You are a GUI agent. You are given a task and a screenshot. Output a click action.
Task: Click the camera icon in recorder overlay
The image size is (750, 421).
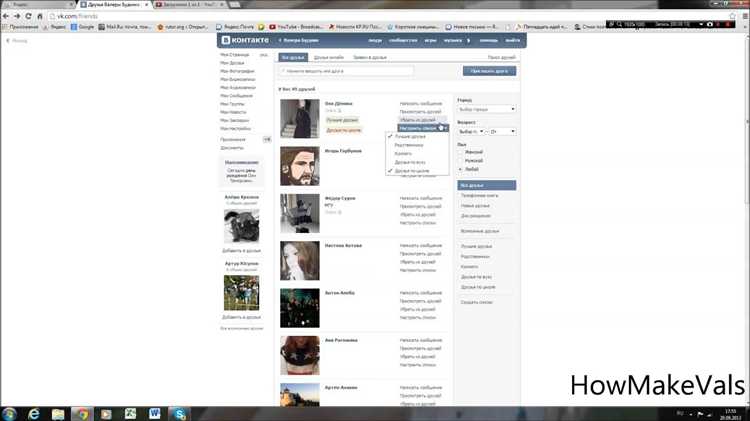(x=710, y=24)
